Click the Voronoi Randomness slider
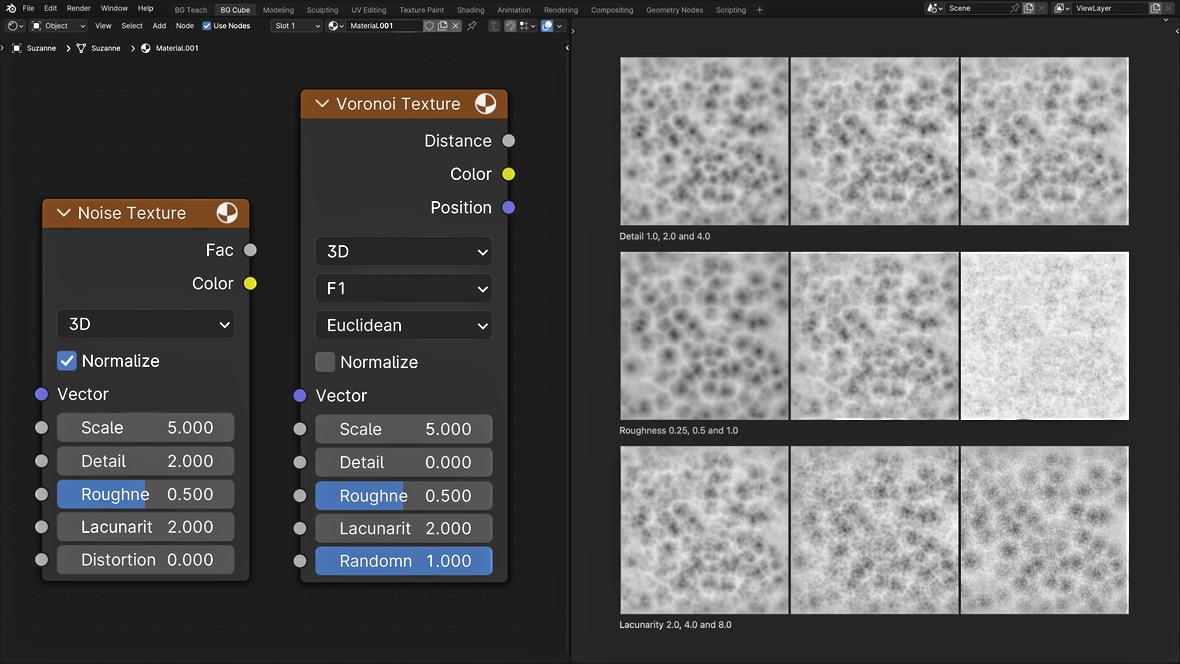This screenshot has width=1180, height=664. tap(403, 561)
